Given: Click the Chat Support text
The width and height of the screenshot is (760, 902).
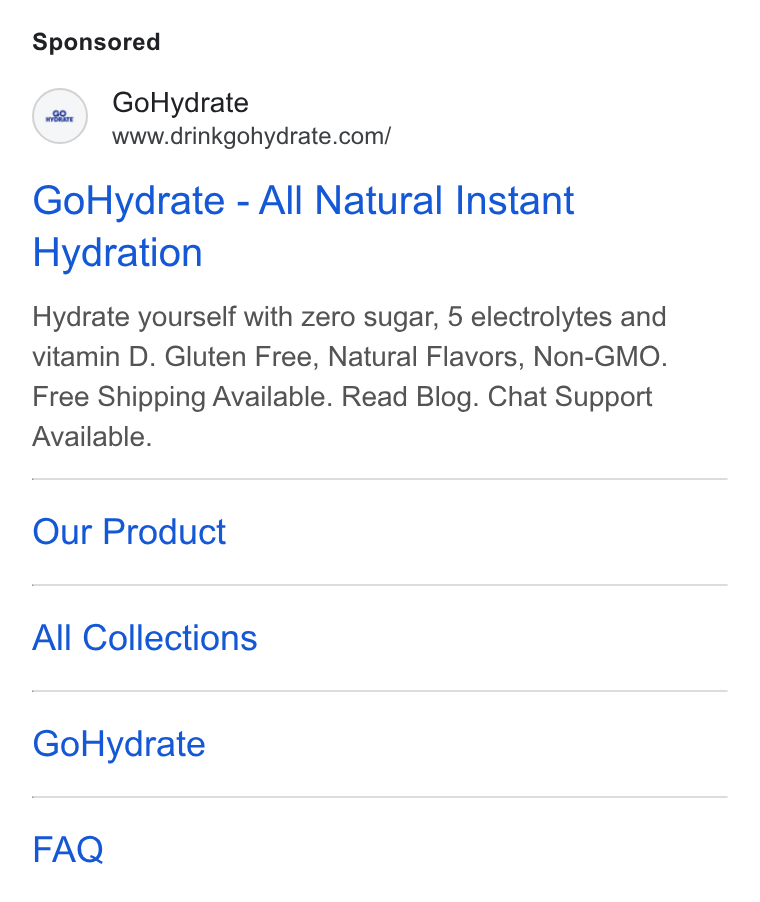Looking at the screenshot, I should click(570, 397).
